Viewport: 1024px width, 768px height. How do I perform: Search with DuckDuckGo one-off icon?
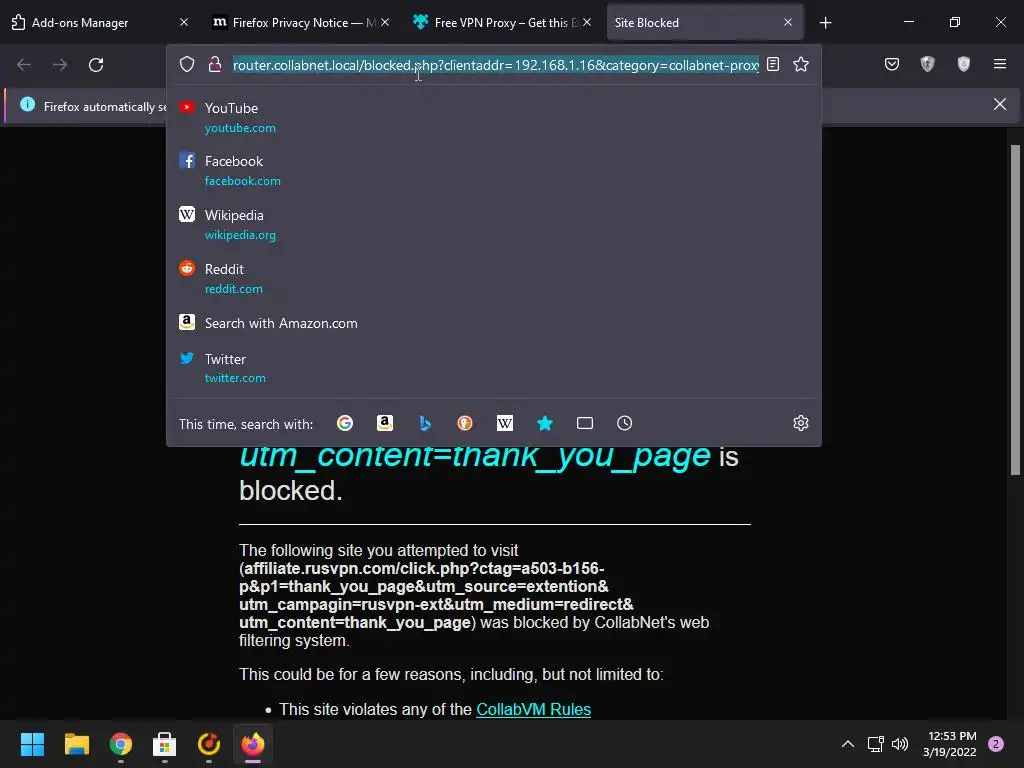[465, 423]
